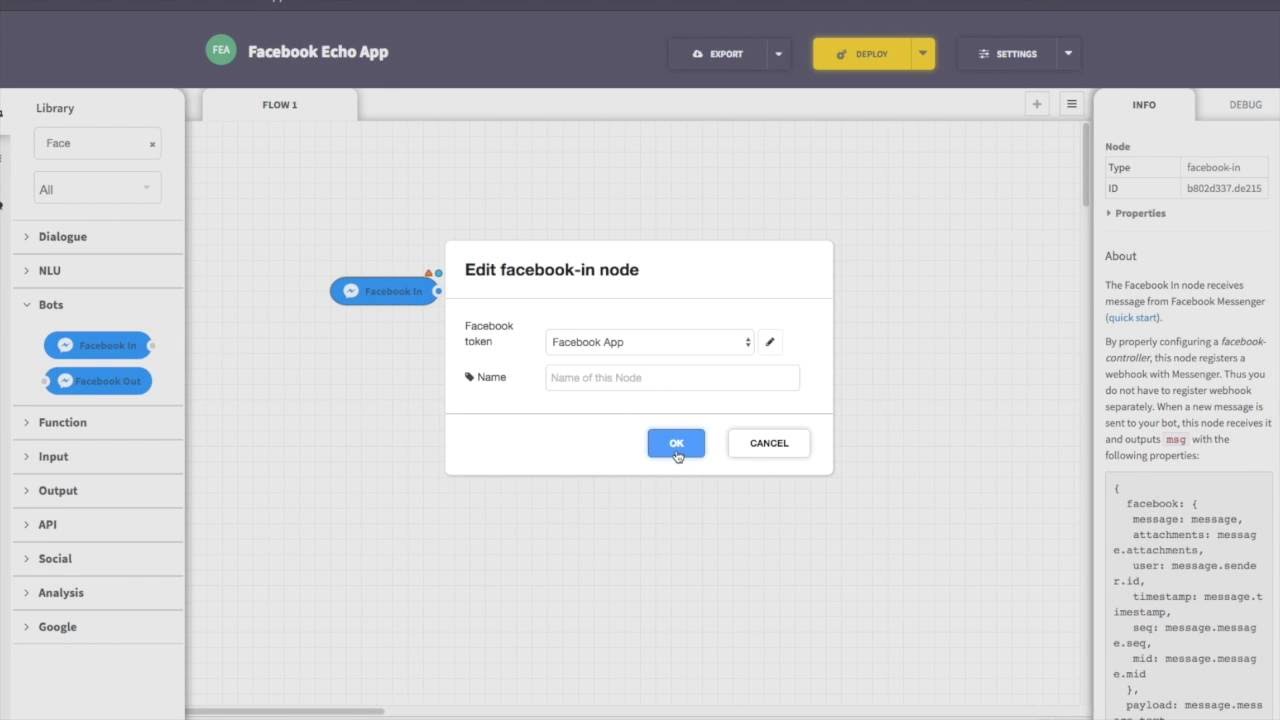Click the pencil icon next to Facebook token
This screenshot has height=720, width=1280.
click(770, 342)
